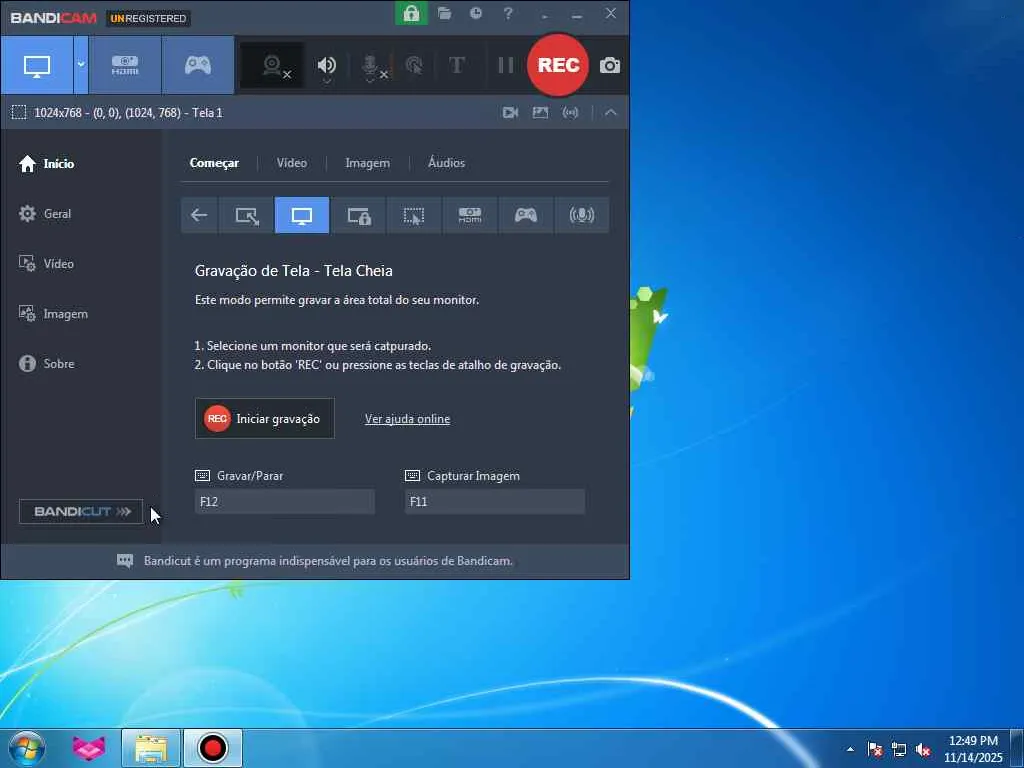Open the Sobre sidebar section
The image size is (1024, 768).
coord(46,364)
